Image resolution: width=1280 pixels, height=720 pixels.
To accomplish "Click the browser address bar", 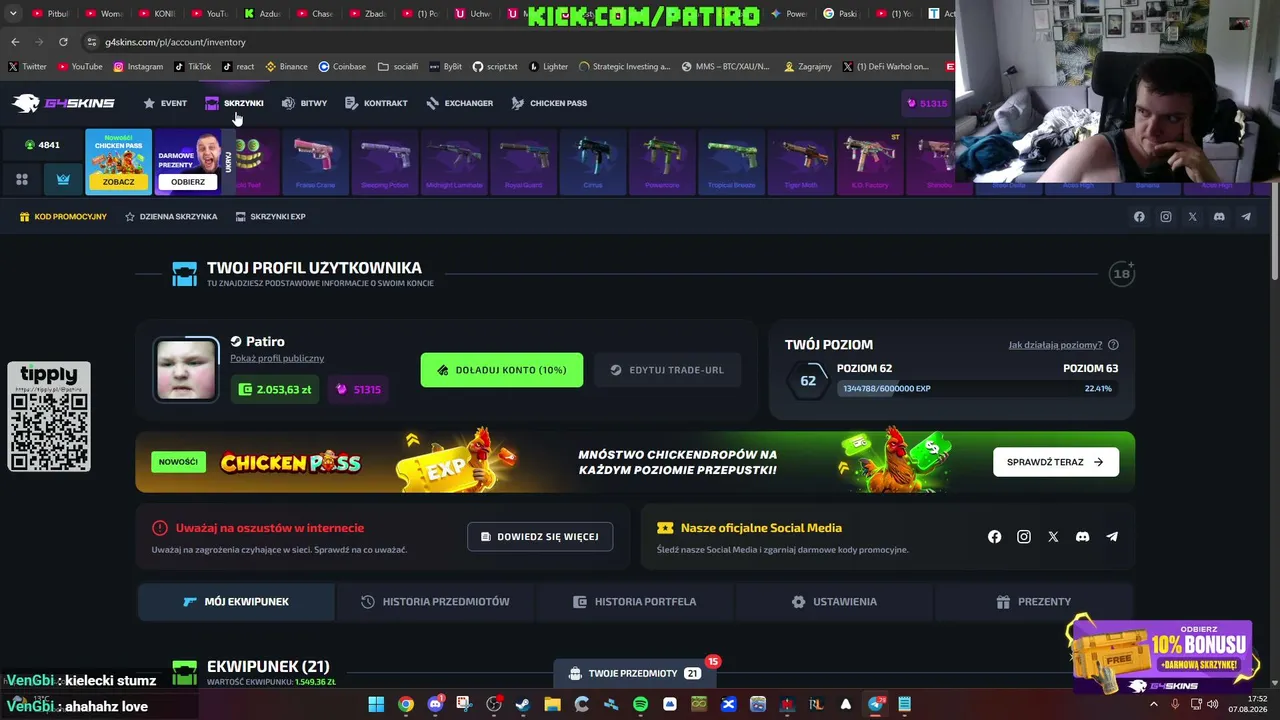I will click(515, 42).
